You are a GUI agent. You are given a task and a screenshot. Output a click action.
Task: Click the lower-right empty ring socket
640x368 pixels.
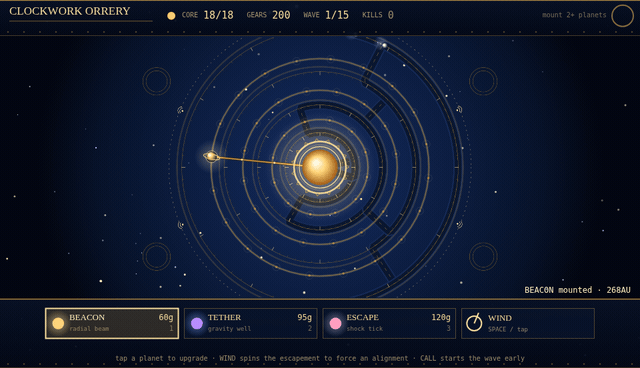483,257
